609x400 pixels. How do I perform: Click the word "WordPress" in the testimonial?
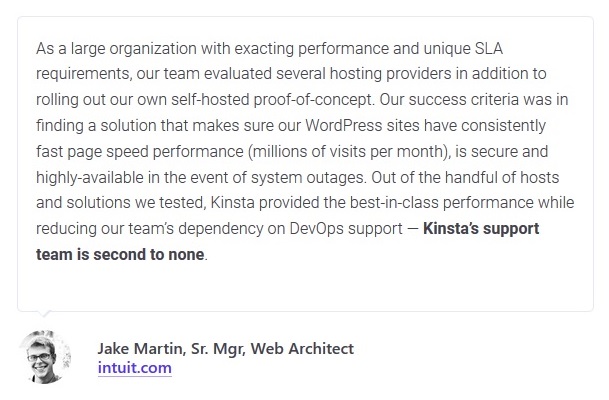344,125
